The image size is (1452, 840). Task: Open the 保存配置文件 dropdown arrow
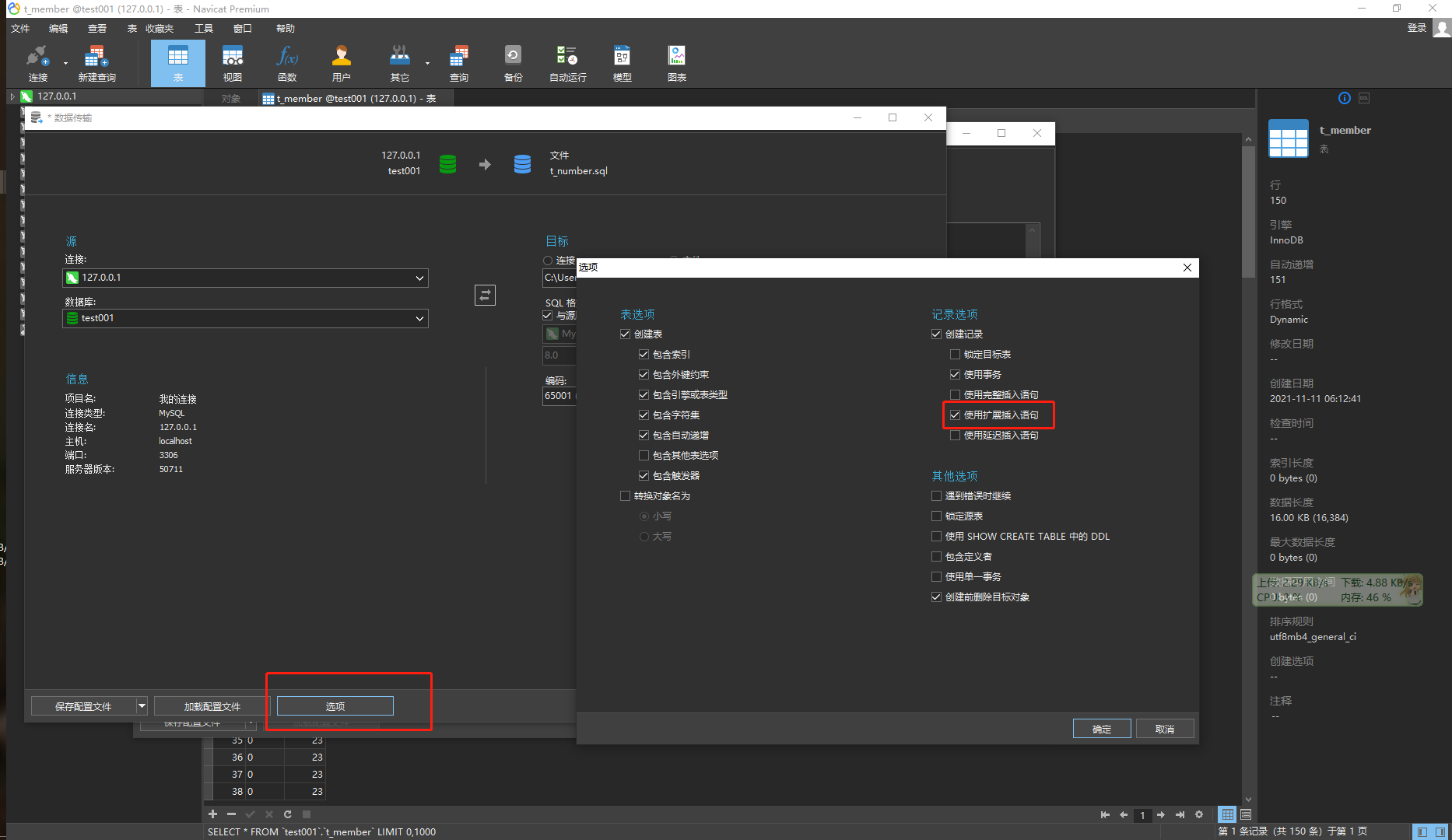tap(142, 706)
